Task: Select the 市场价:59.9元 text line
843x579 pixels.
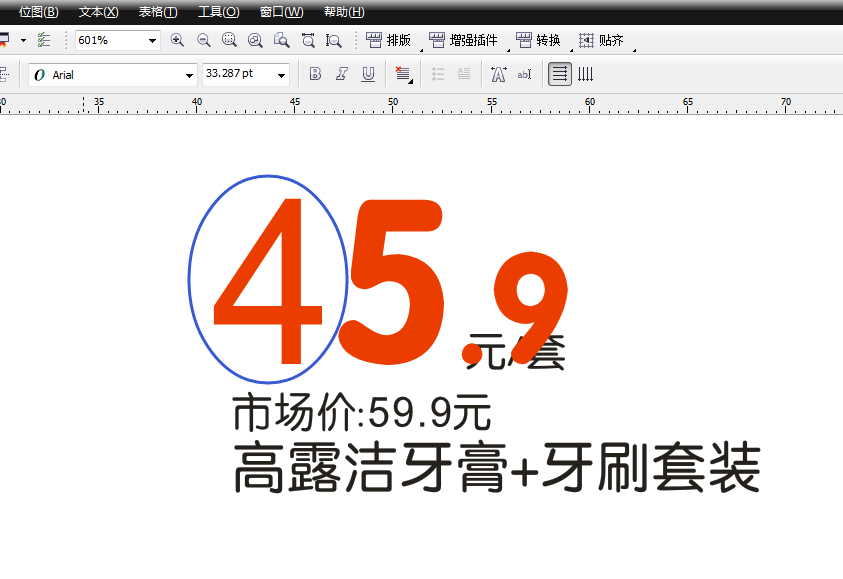Action: tap(361, 412)
